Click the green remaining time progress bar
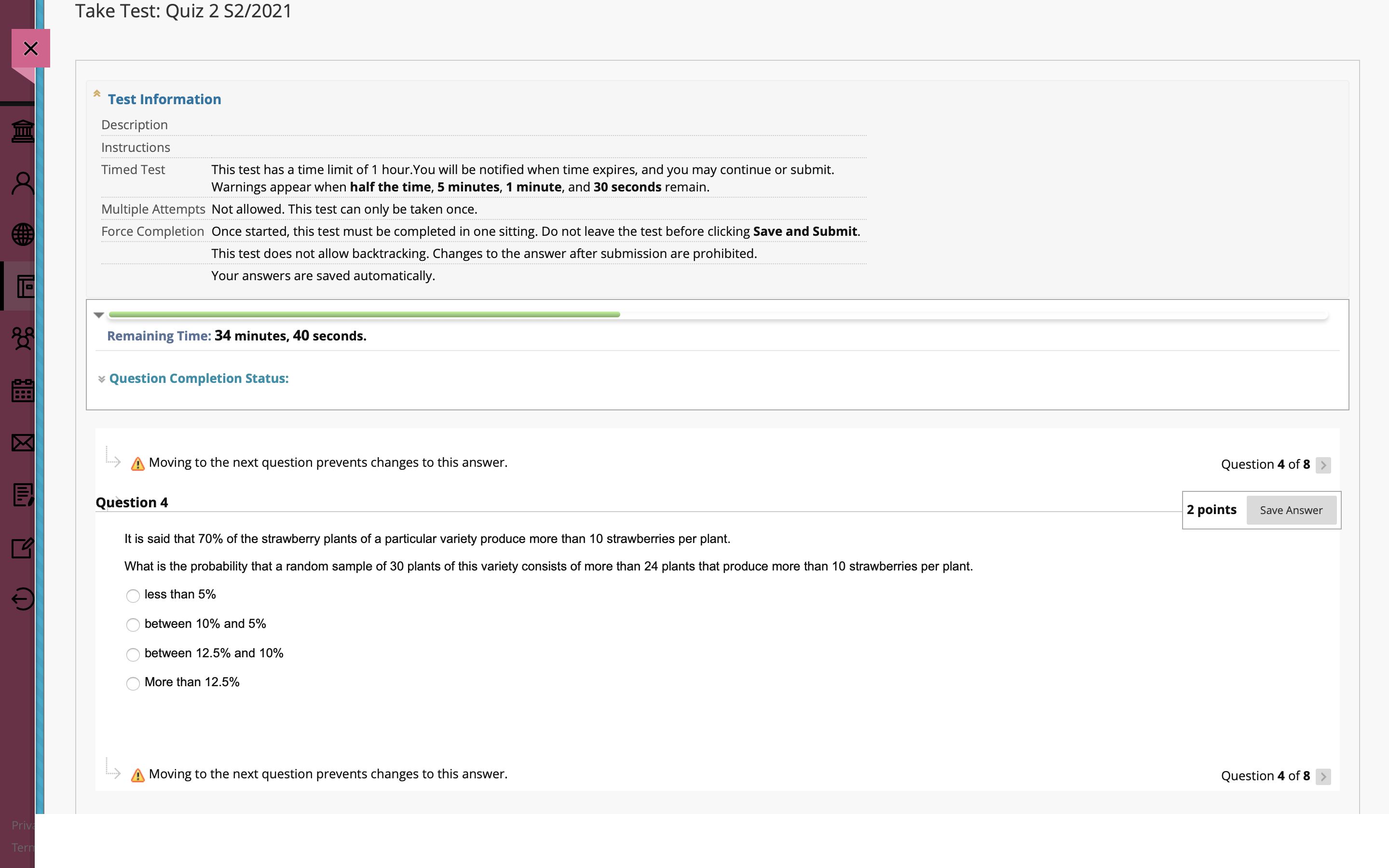1389x868 pixels. [364, 314]
